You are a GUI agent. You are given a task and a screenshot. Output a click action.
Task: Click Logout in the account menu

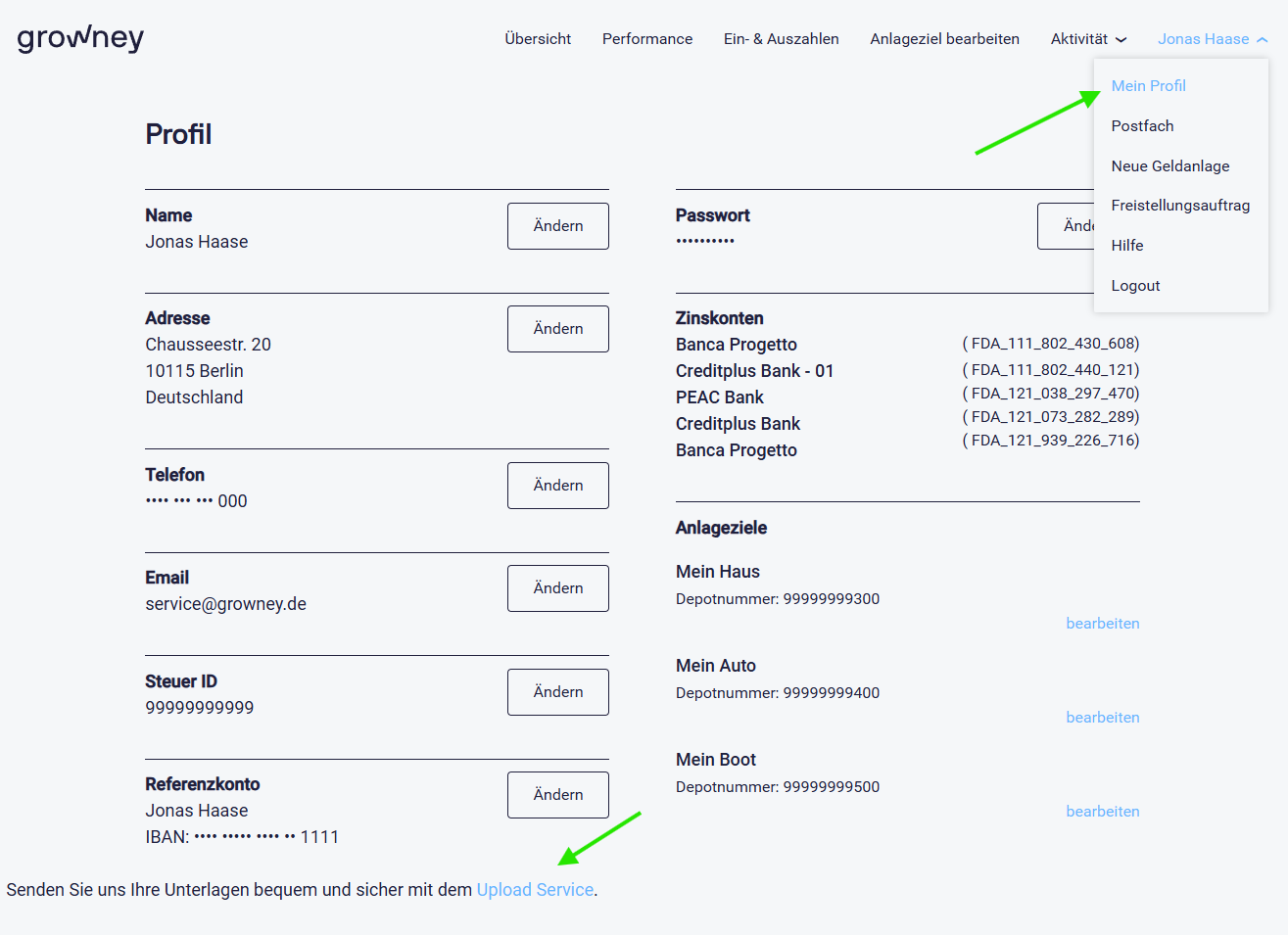1135,286
